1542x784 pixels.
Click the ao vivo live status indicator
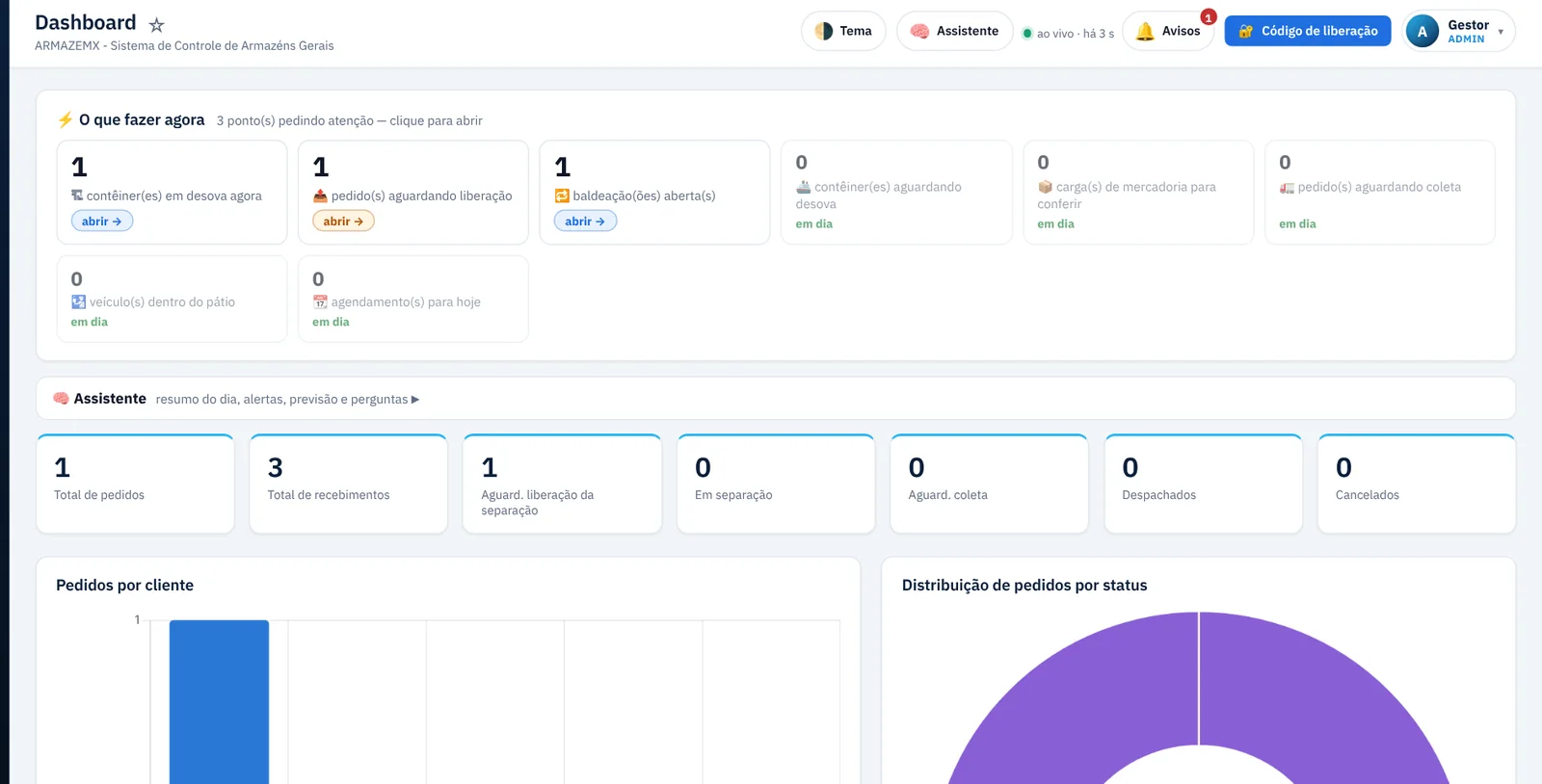1068,33
